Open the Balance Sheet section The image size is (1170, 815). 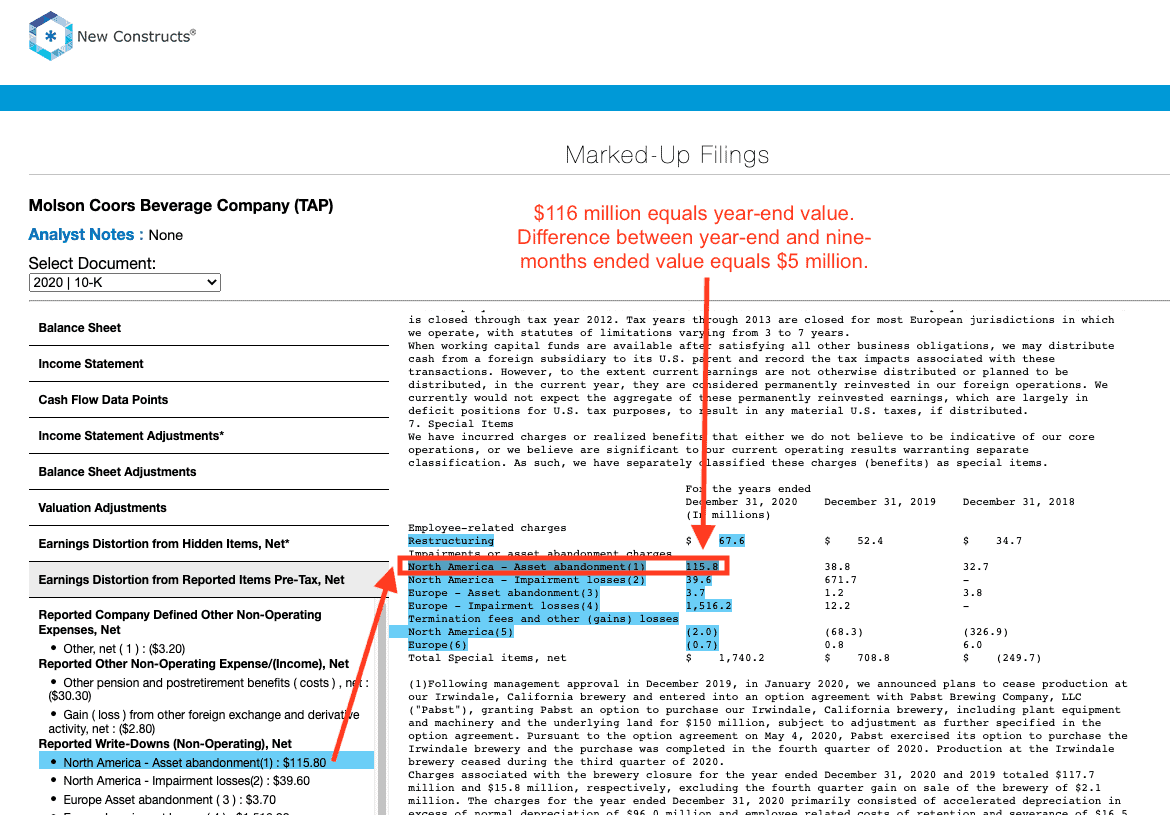pyautogui.click(x=209, y=328)
